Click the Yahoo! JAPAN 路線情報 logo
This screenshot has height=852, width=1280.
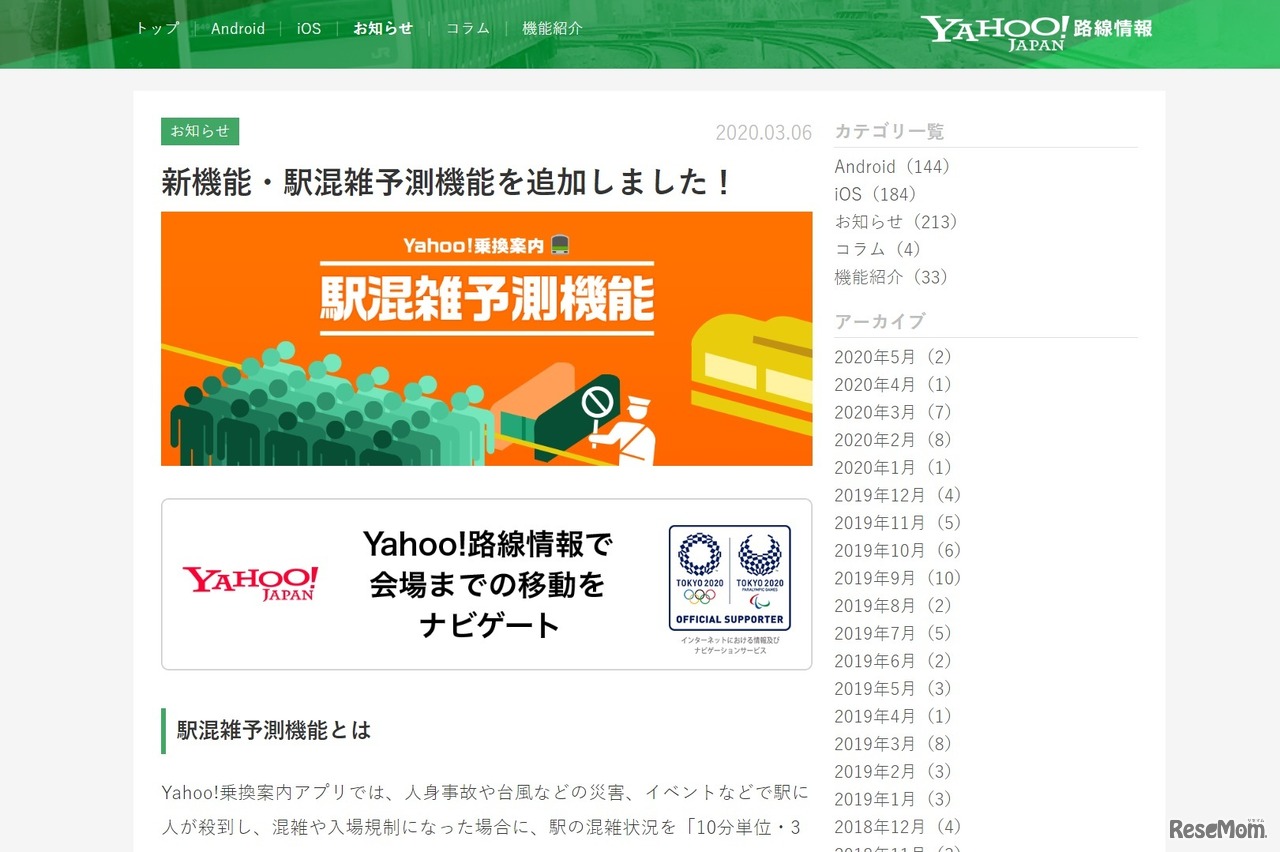(x=1036, y=32)
